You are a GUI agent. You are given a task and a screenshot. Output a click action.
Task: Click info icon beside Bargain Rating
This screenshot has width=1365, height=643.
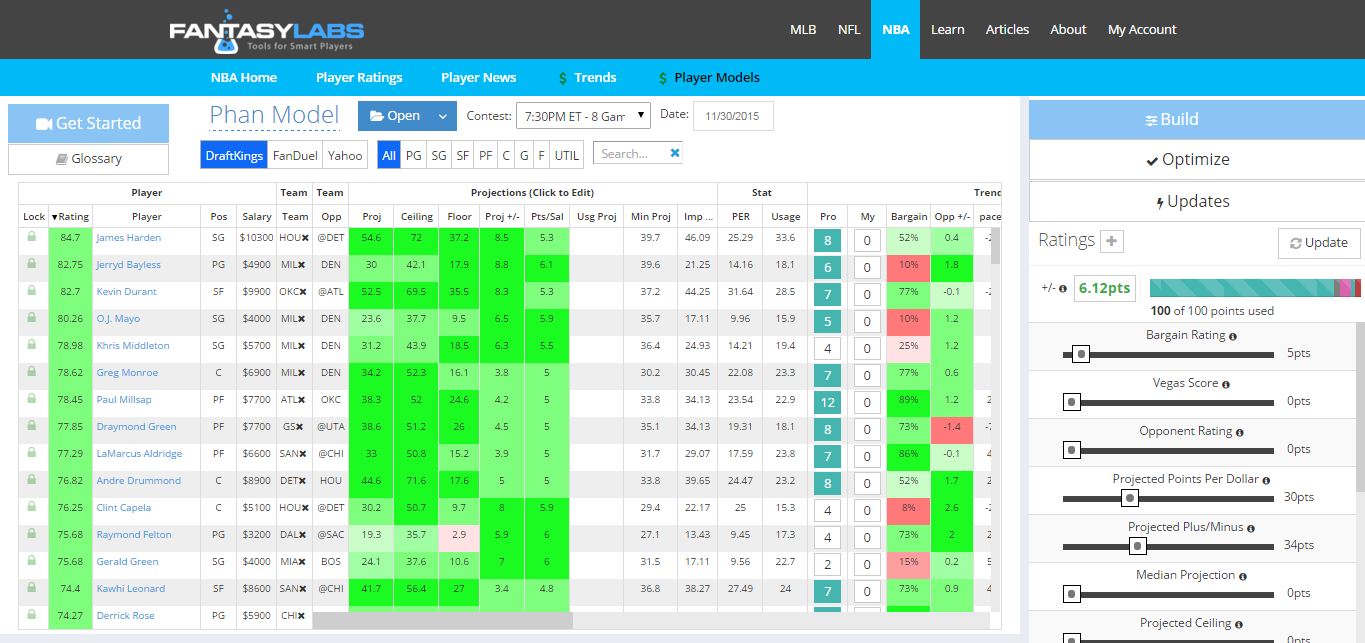coord(1232,336)
